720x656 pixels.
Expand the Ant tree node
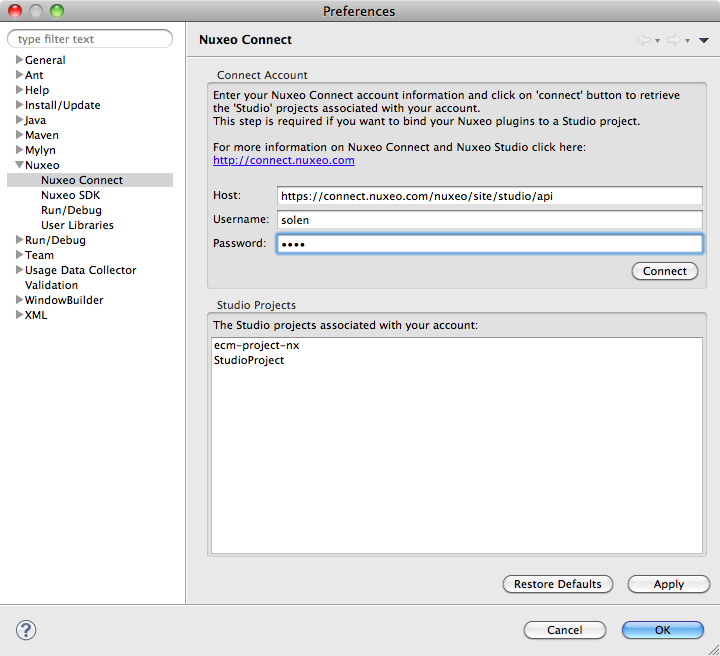click(x=19, y=74)
